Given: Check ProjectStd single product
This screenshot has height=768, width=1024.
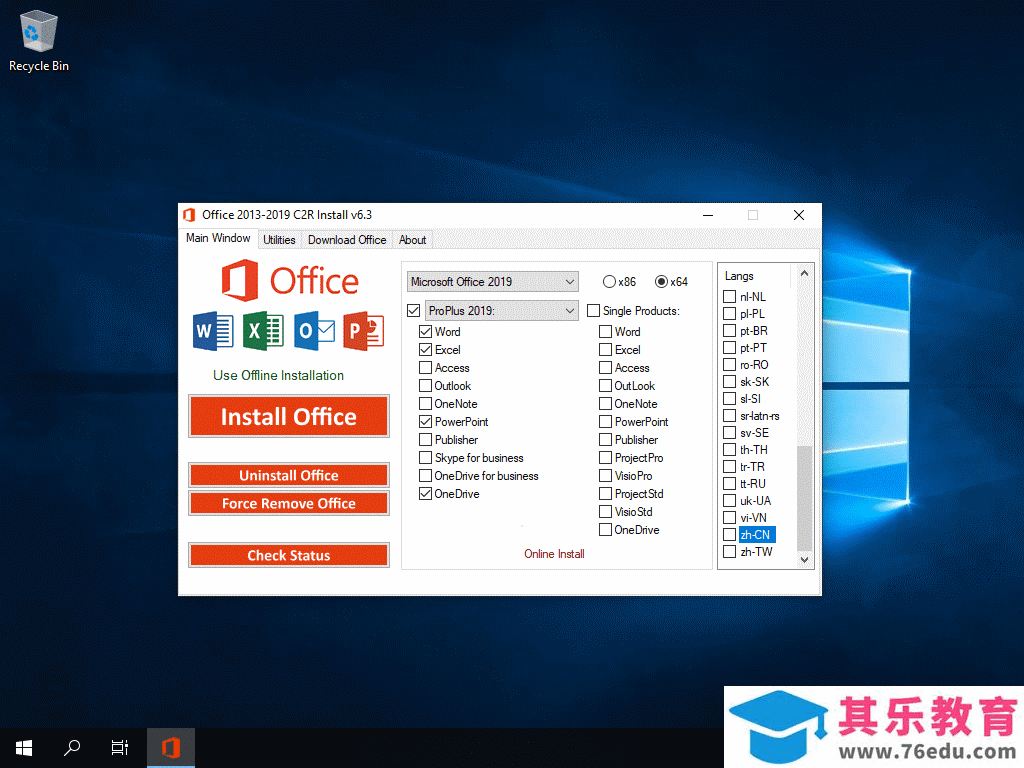Looking at the screenshot, I should pyautogui.click(x=605, y=494).
